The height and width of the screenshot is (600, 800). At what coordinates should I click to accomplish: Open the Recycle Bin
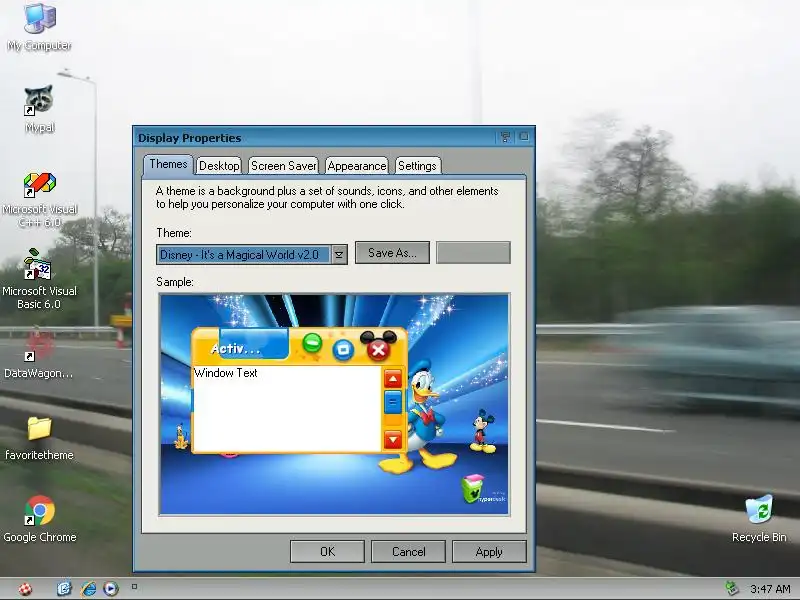pyautogui.click(x=759, y=517)
